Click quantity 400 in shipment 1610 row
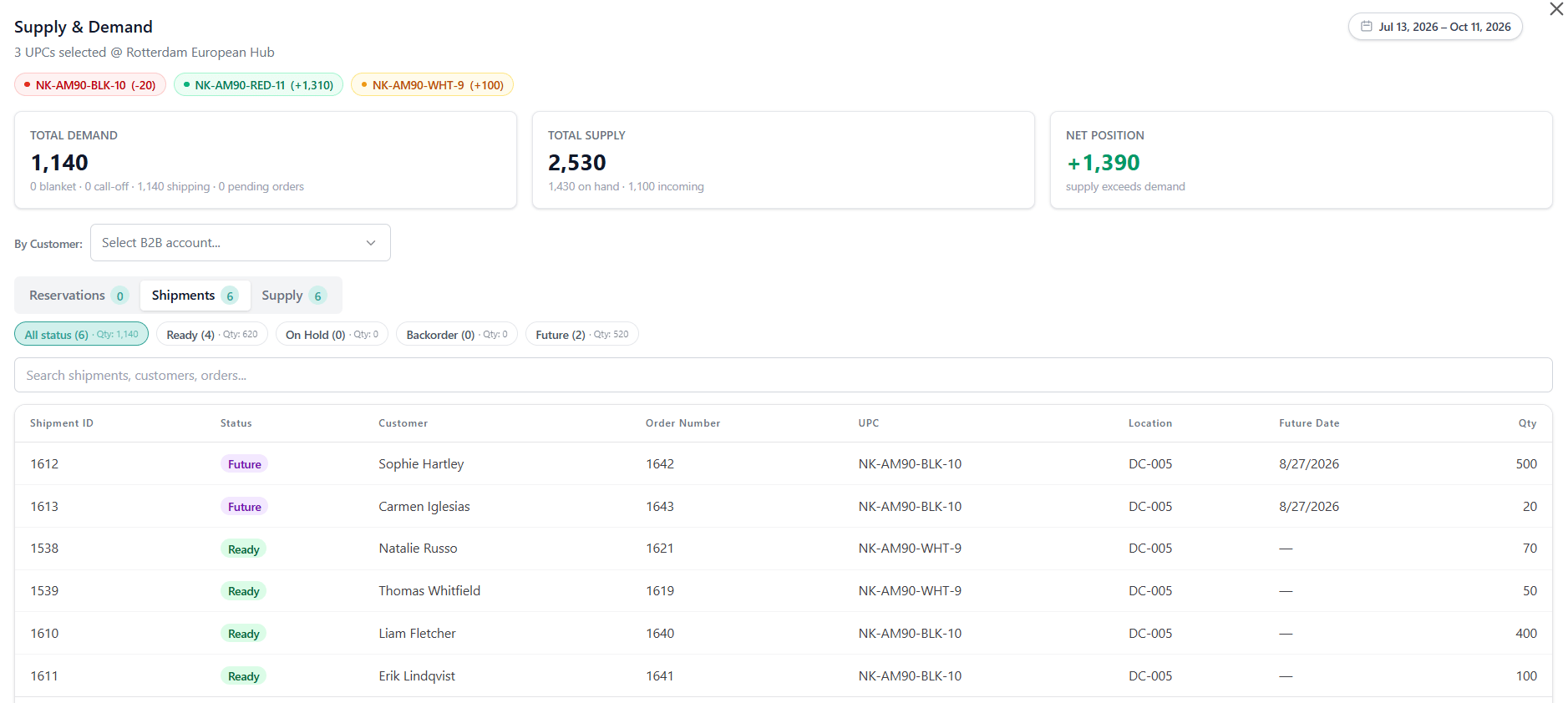This screenshot has width=1568, height=703. [x=1526, y=634]
